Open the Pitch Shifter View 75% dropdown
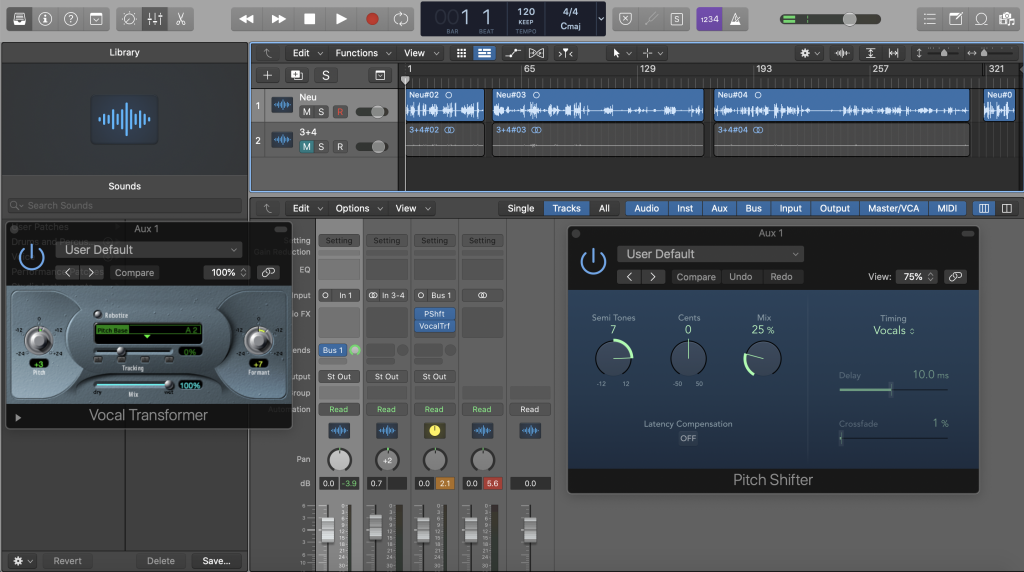The width and height of the screenshot is (1024, 572). tap(916, 277)
